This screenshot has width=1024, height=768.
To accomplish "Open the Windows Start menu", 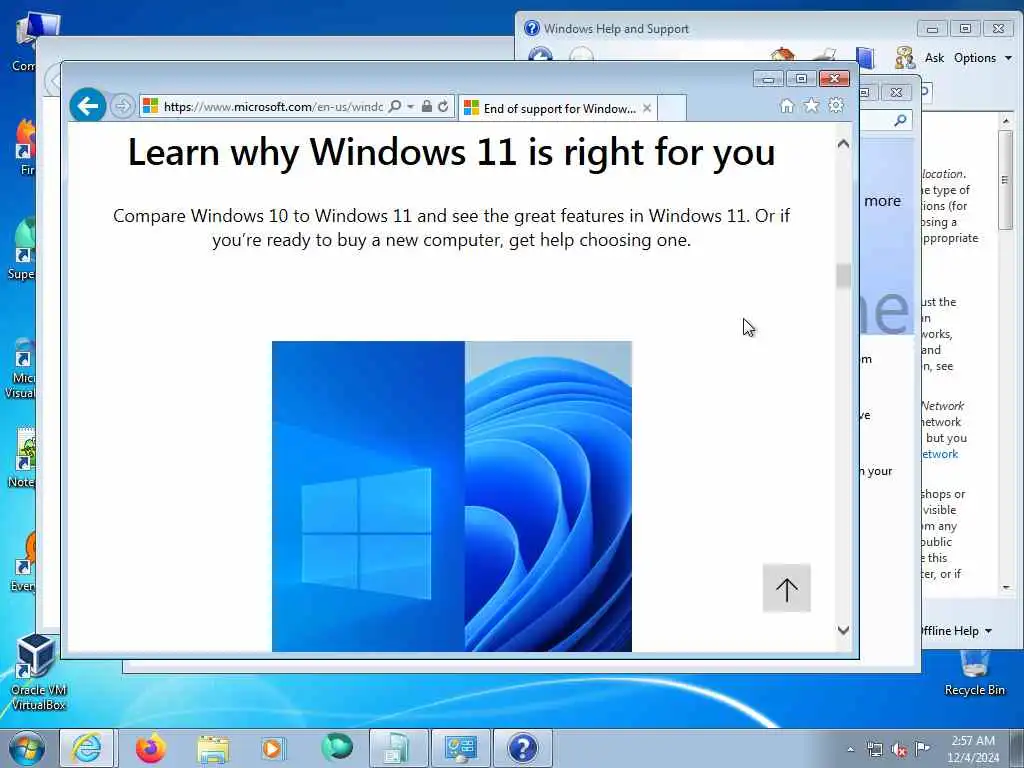I will click(26, 748).
